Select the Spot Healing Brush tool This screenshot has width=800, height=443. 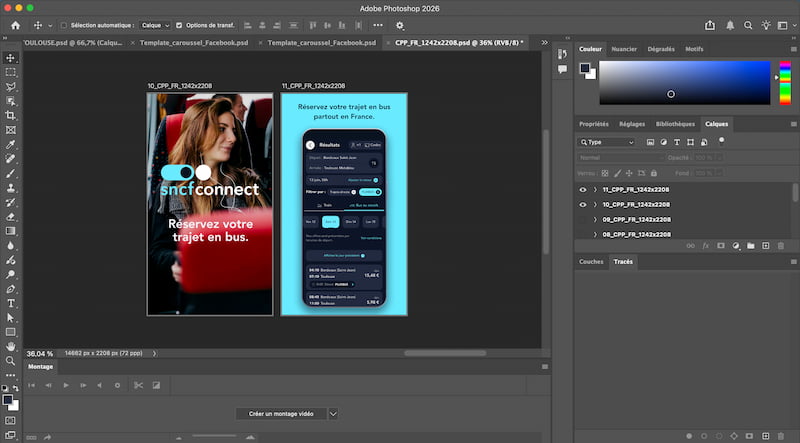pyautogui.click(x=10, y=159)
